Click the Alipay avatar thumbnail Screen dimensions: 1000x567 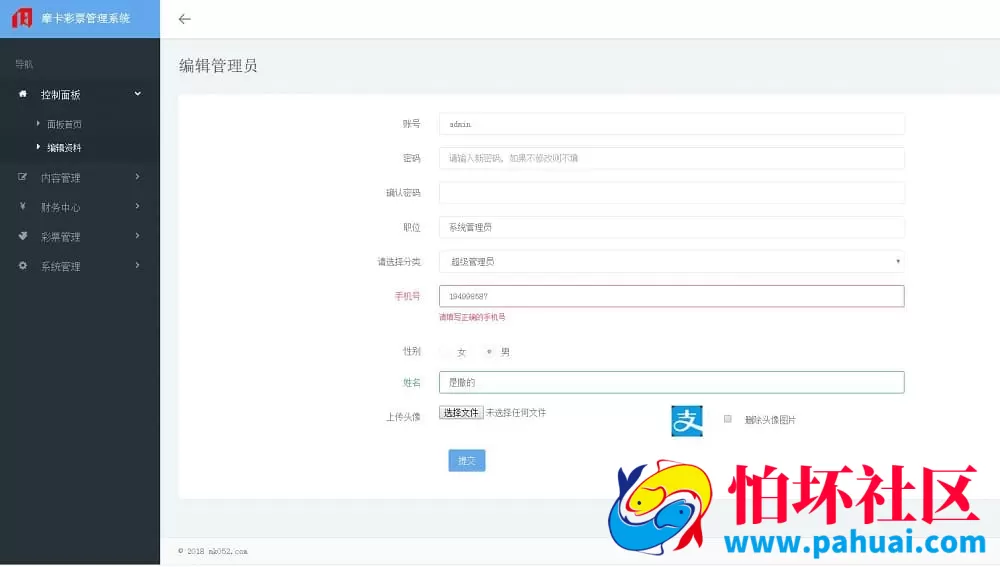tap(687, 421)
